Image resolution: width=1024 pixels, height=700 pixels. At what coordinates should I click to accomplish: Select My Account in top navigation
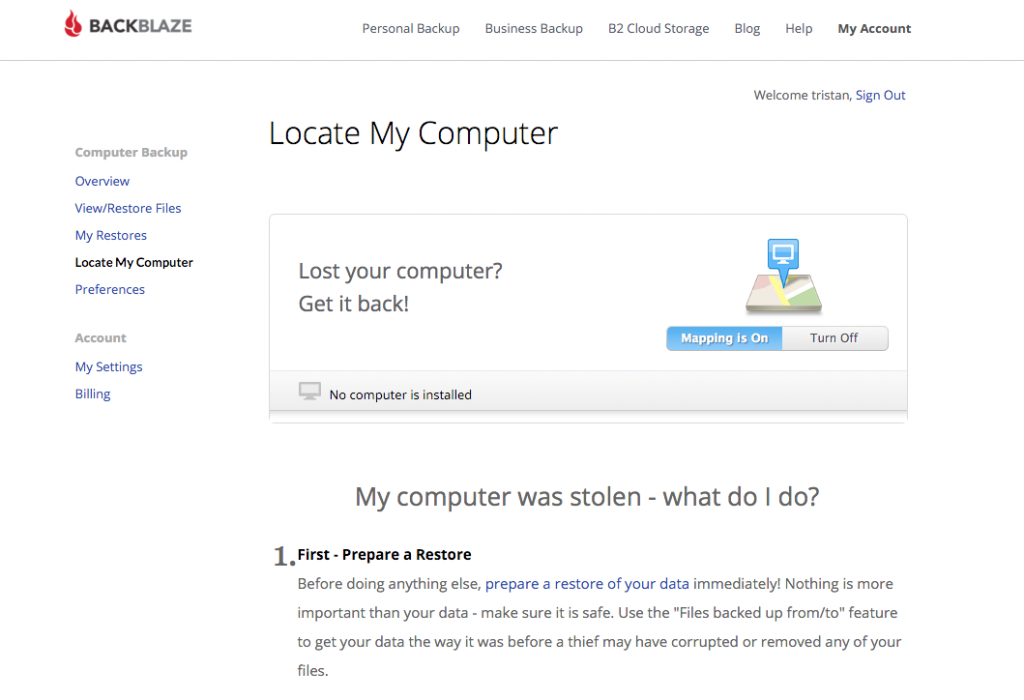click(874, 29)
